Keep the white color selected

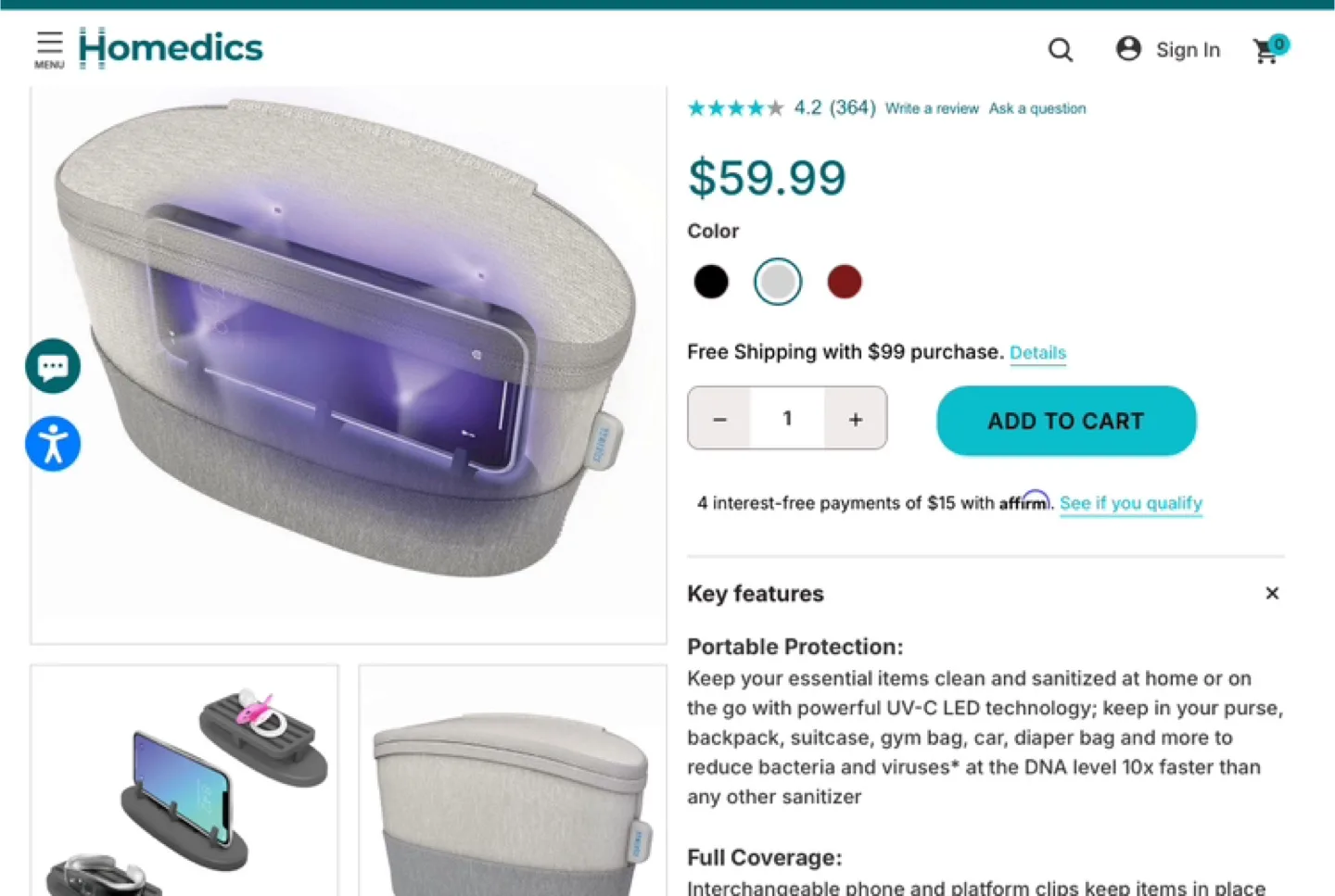[778, 281]
